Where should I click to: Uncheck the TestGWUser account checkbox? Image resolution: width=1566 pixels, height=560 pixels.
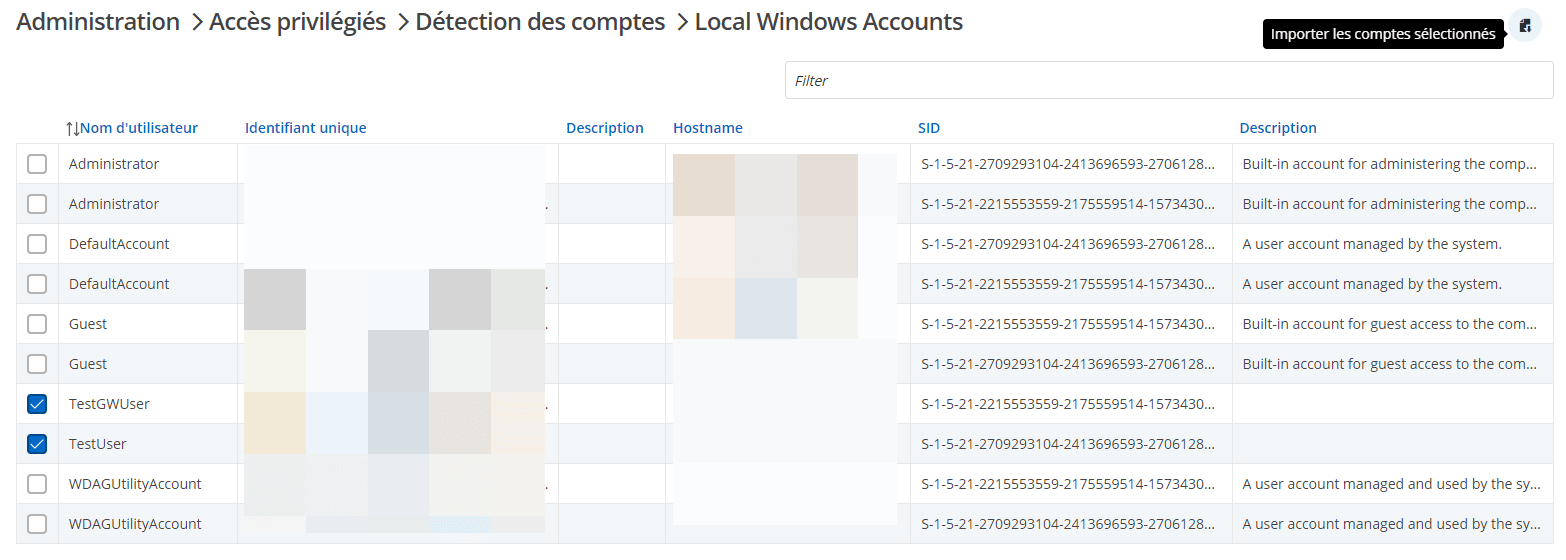point(37,404)
